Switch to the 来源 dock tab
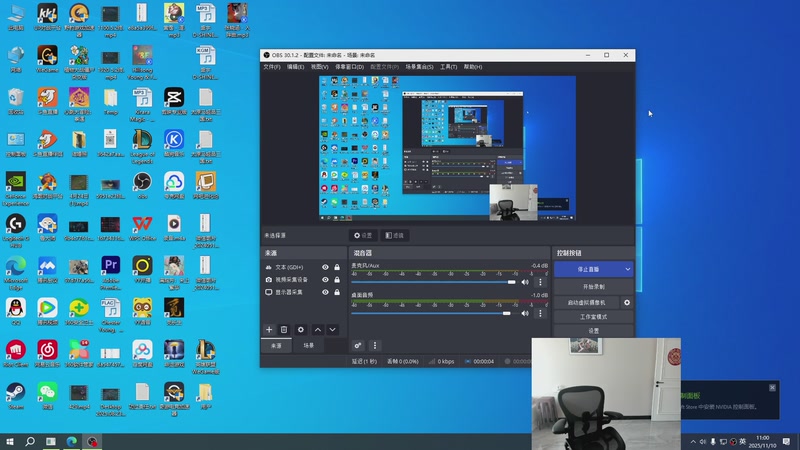800x450 pixels. (276, 346)
